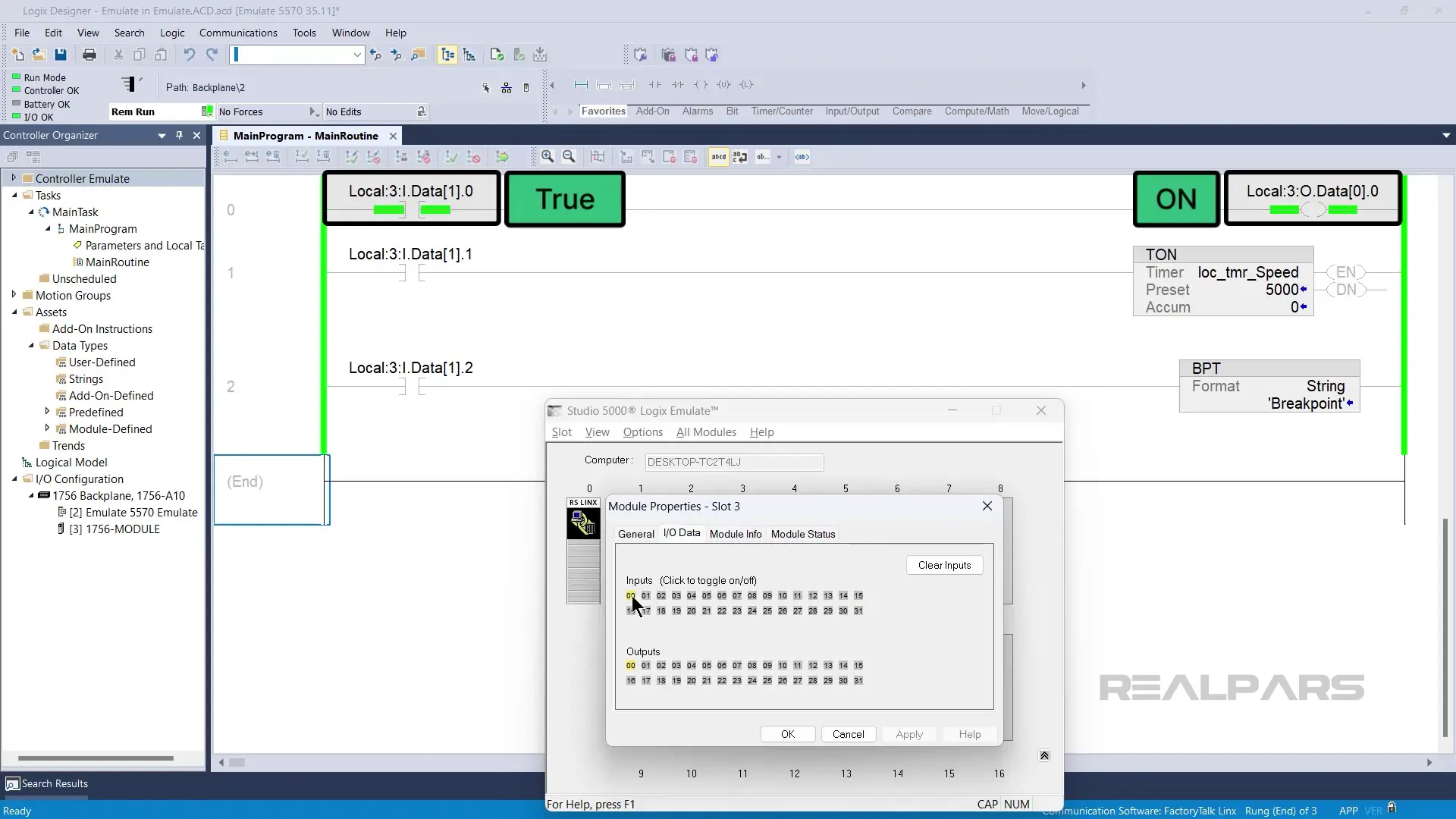Viewport: 1456px width, 819px height.
Task: Click Cancel in Module Properties dialog
Action: coord(848,734)
